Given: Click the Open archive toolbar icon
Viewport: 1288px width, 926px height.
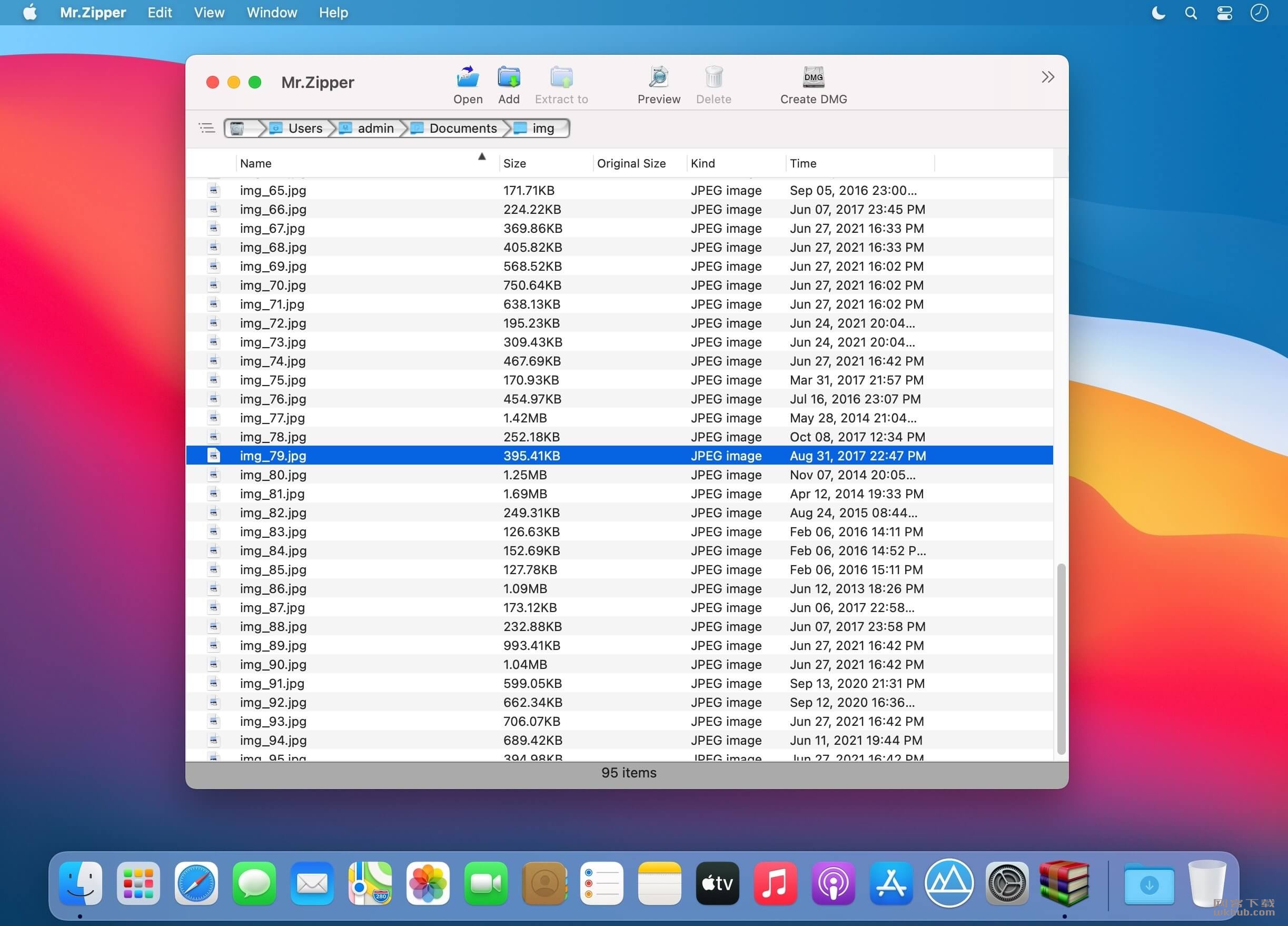Looking at the screenshot, I should pyautogui.click(x=468, y=77).
